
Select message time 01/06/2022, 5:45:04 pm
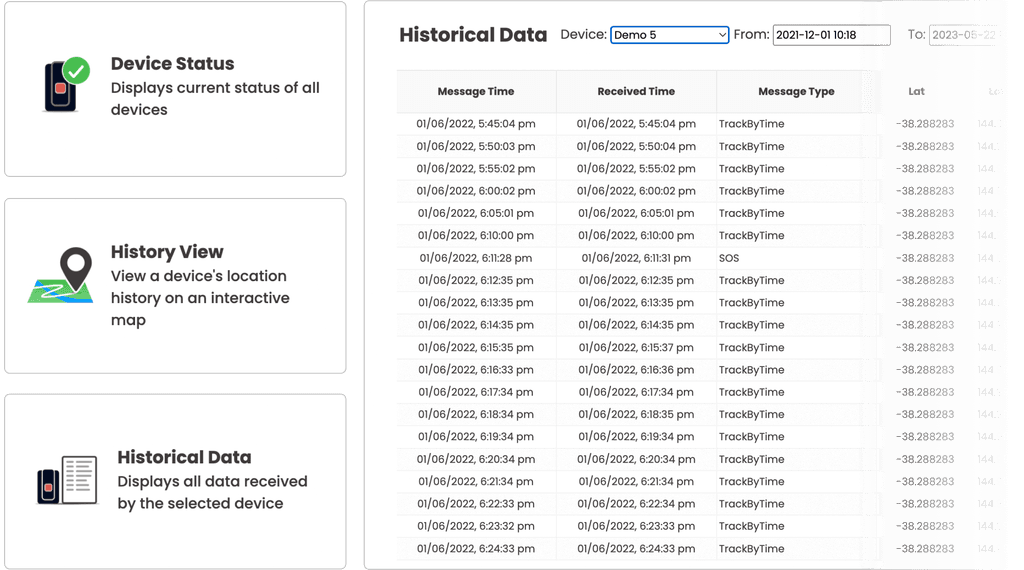[476, 124]
